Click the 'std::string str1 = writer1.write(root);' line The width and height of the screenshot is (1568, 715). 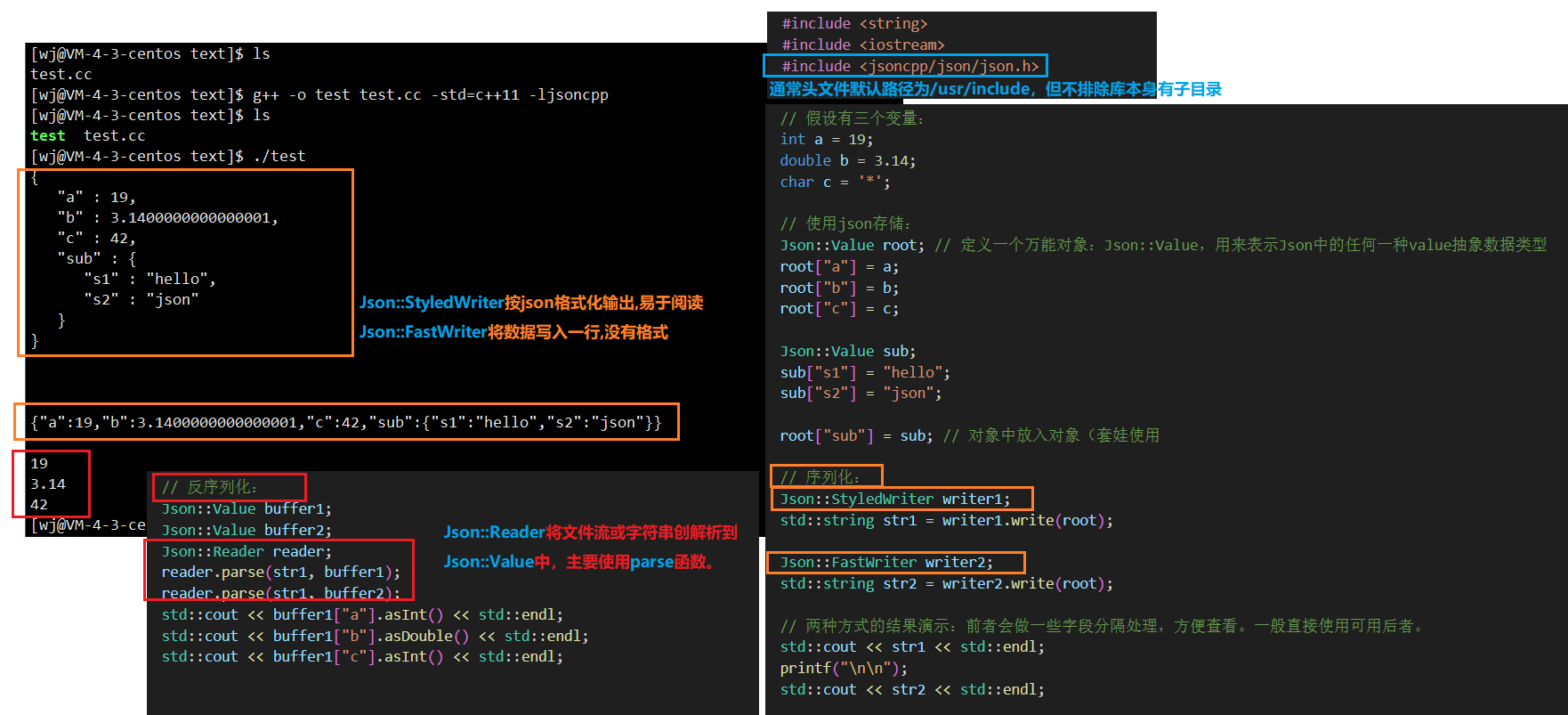pos(947,520)
